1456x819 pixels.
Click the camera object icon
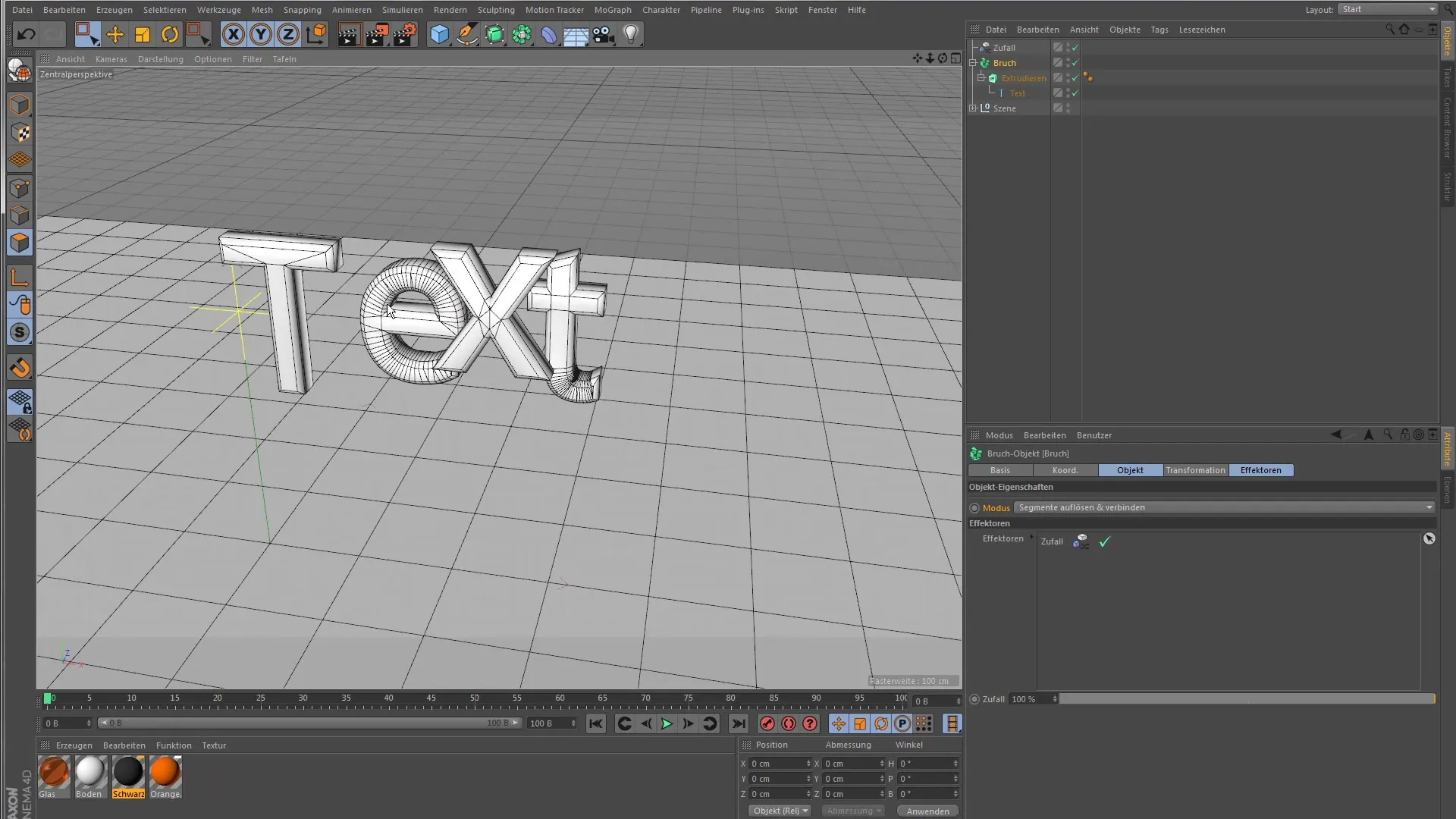[603, 34]
